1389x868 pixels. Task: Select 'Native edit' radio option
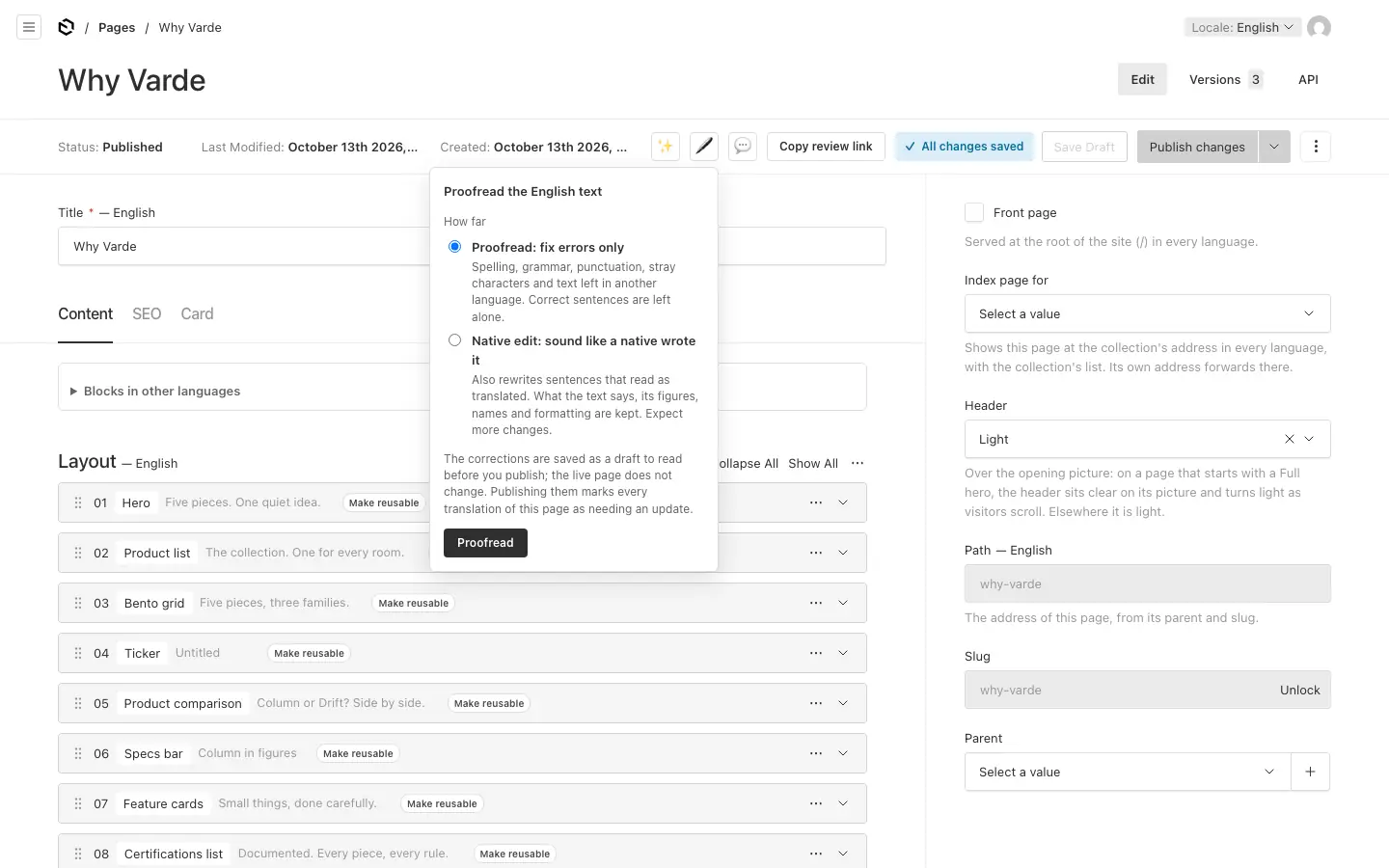tap(455, 340)
